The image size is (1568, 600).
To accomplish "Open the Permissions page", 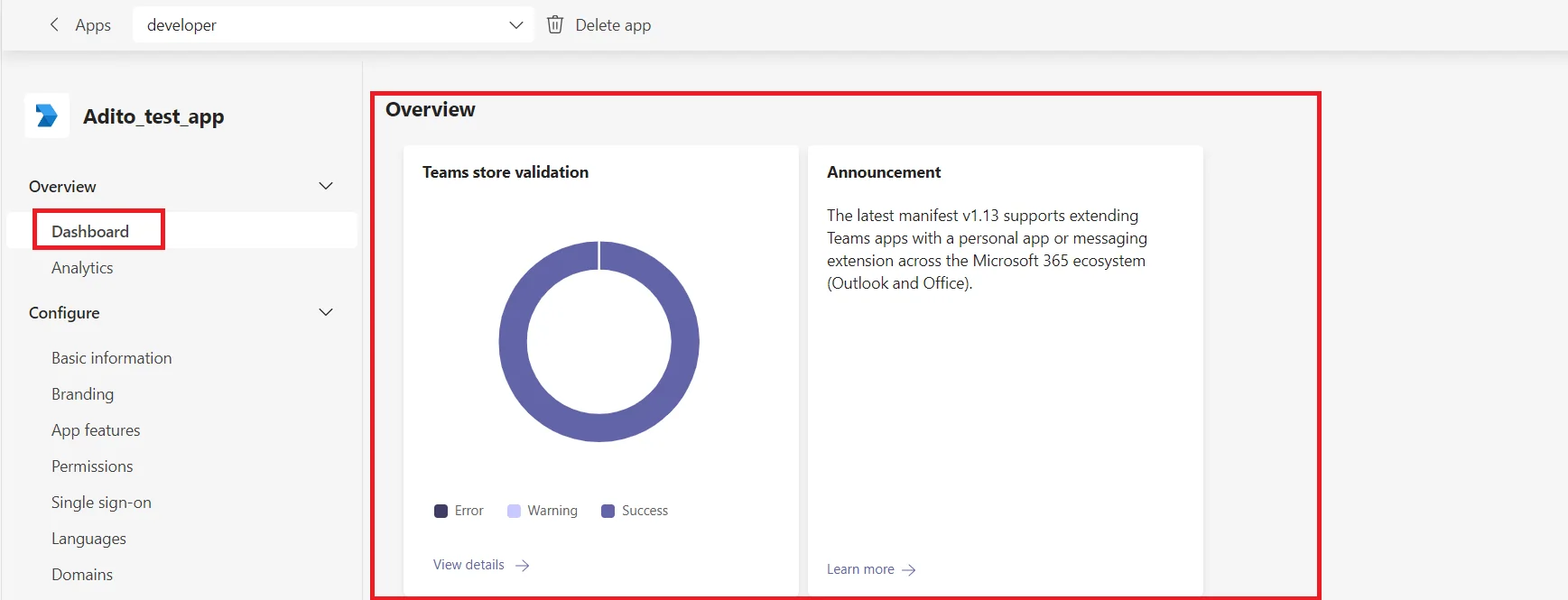I will tap(92, 466).
